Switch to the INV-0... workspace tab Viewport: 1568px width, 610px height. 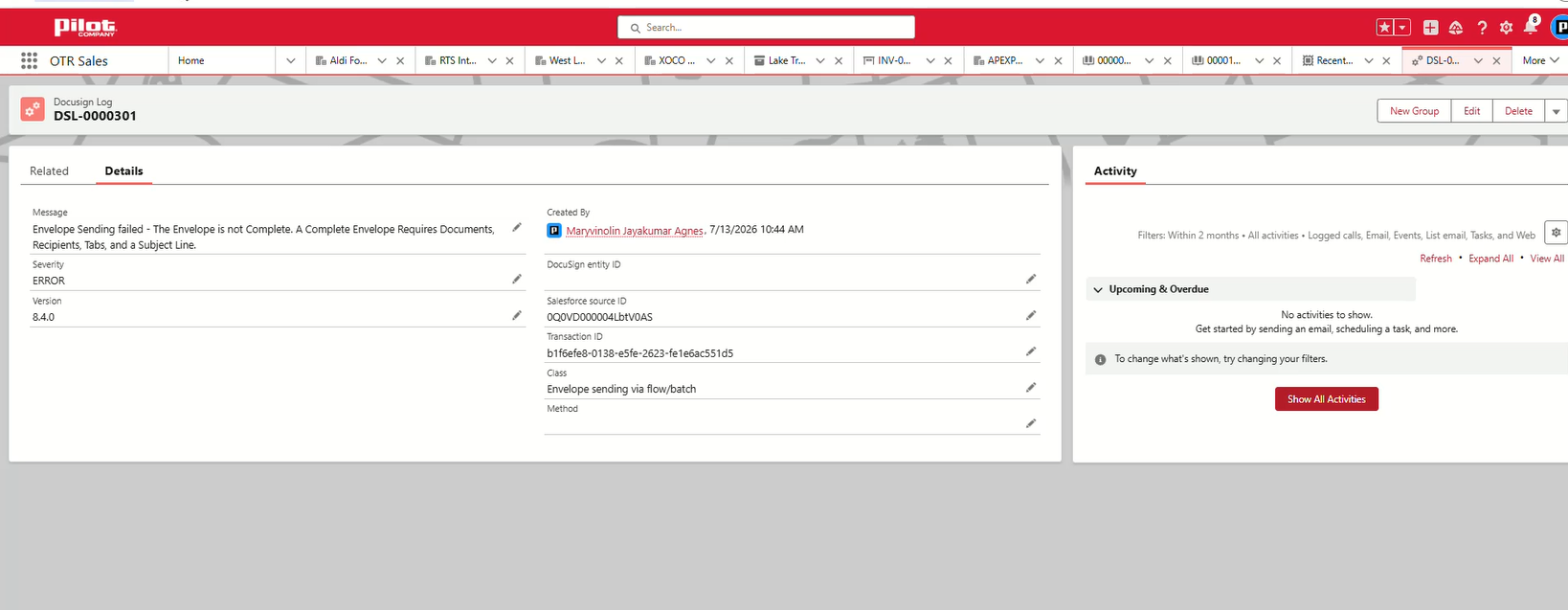(x=887, y=60)
